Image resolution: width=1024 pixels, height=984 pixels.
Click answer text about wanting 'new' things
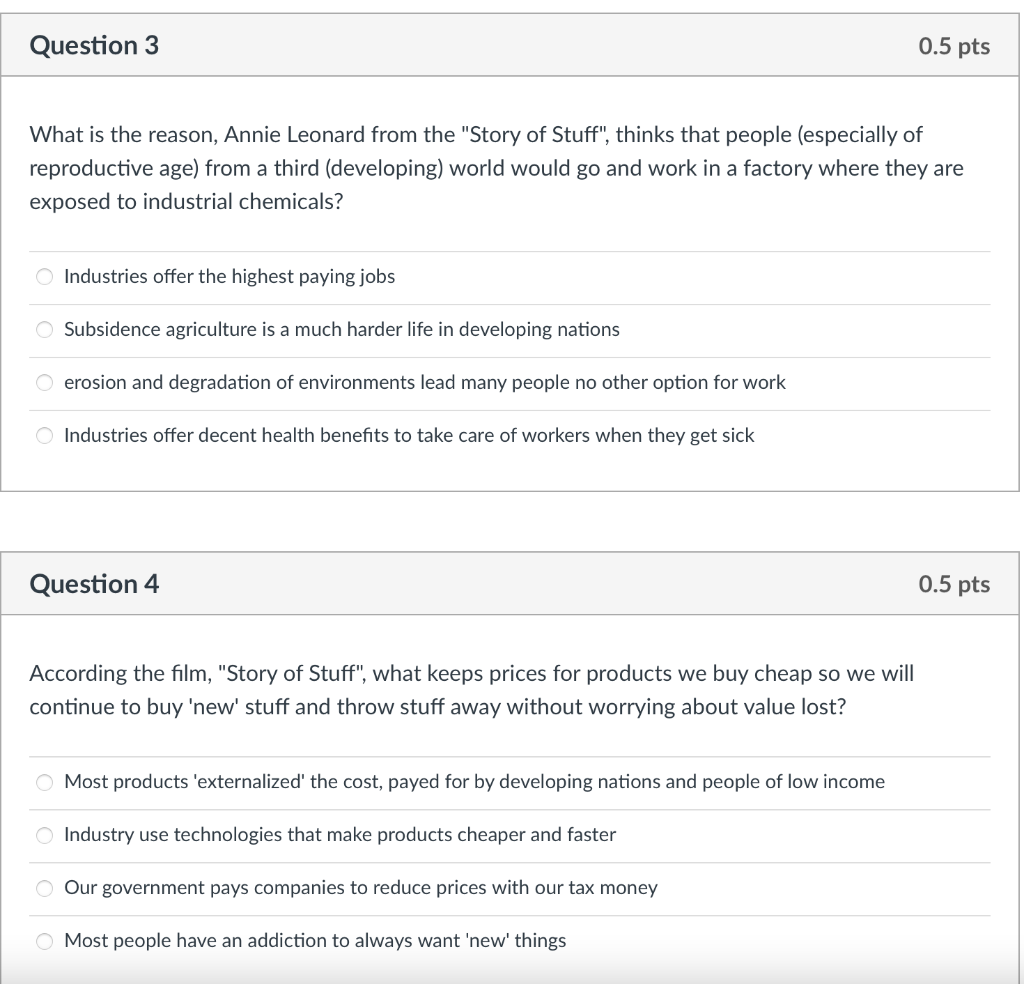point(315,940)
